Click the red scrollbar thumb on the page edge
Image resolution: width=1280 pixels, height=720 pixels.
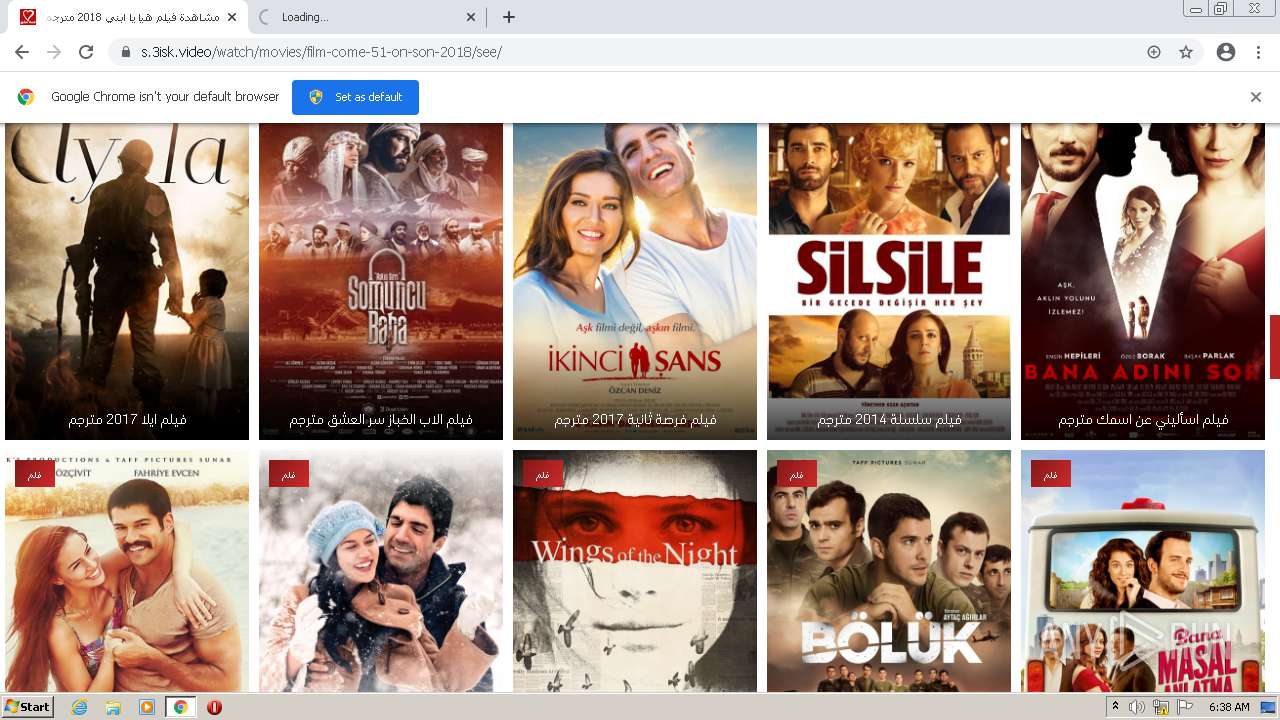point(1275,346)
